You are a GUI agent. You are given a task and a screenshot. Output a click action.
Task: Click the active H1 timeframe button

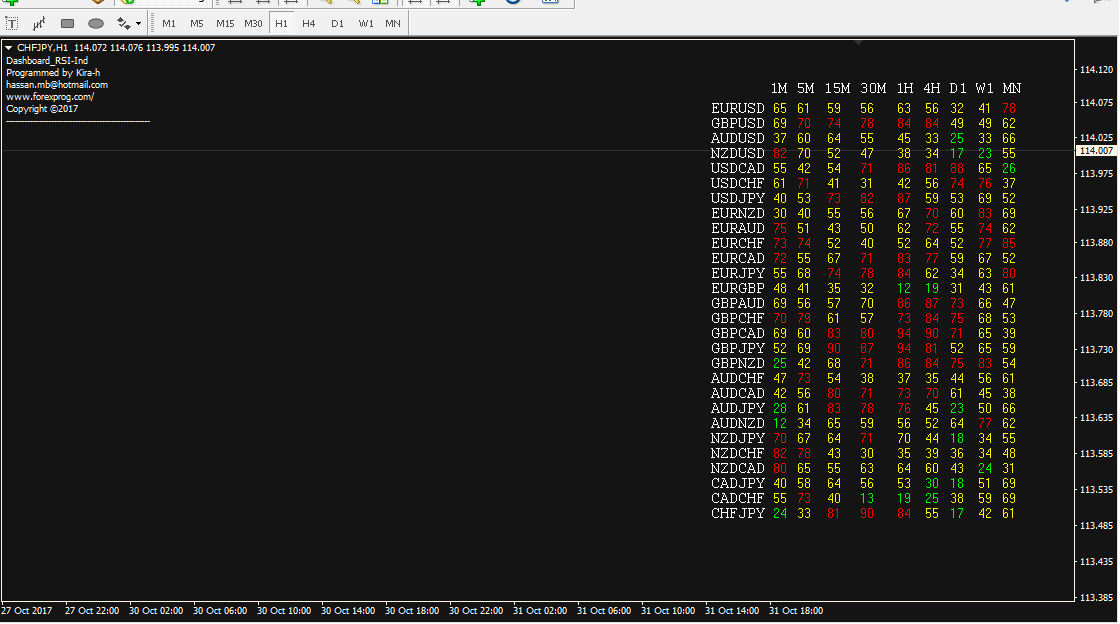(281, 23)
